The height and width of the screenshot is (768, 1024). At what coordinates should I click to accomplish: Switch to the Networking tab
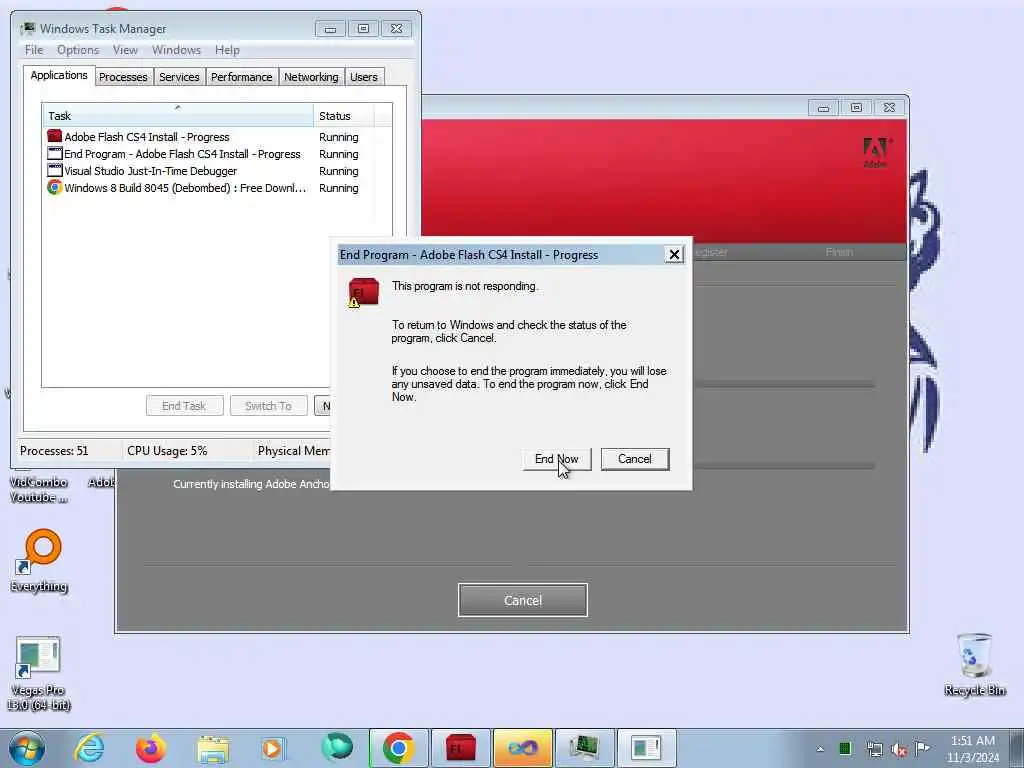[x=311, y=77]
